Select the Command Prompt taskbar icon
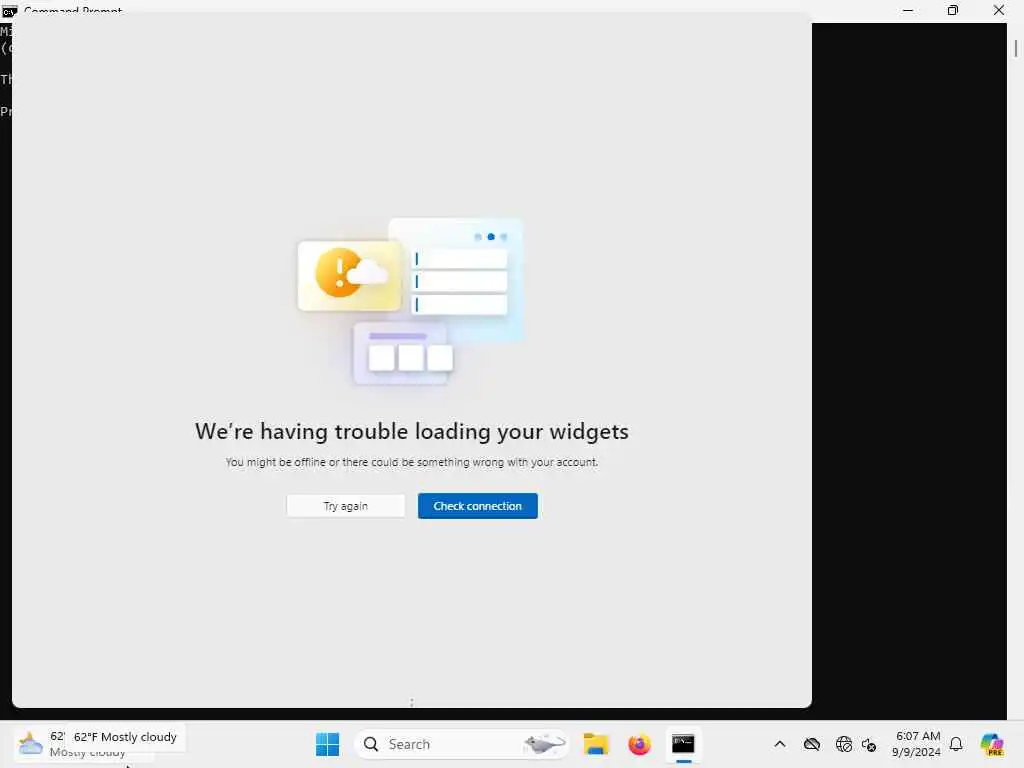1024x768 pixels. point(683,744)
